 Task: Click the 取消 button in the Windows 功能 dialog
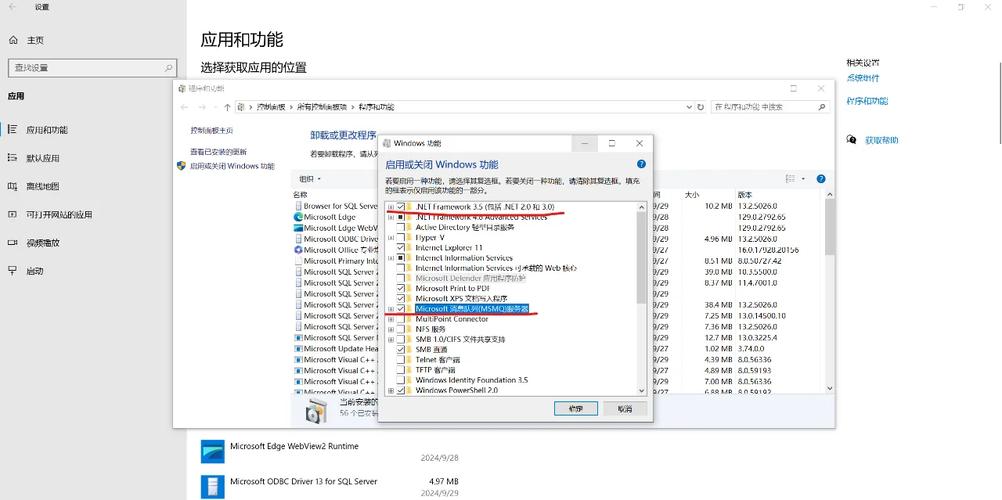pyautogui.click(x=625, y=409)
